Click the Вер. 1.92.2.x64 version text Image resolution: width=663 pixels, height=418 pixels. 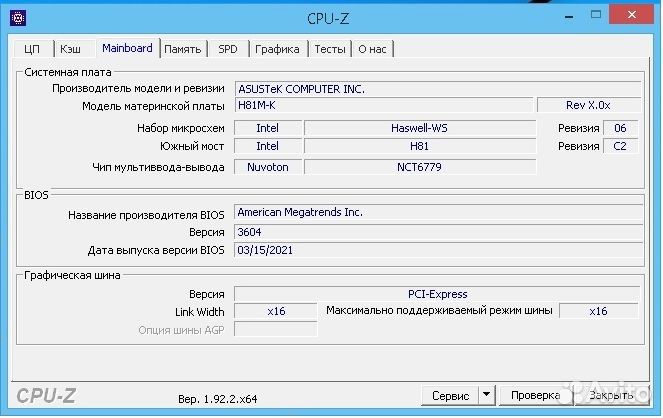tap(218, 399)
